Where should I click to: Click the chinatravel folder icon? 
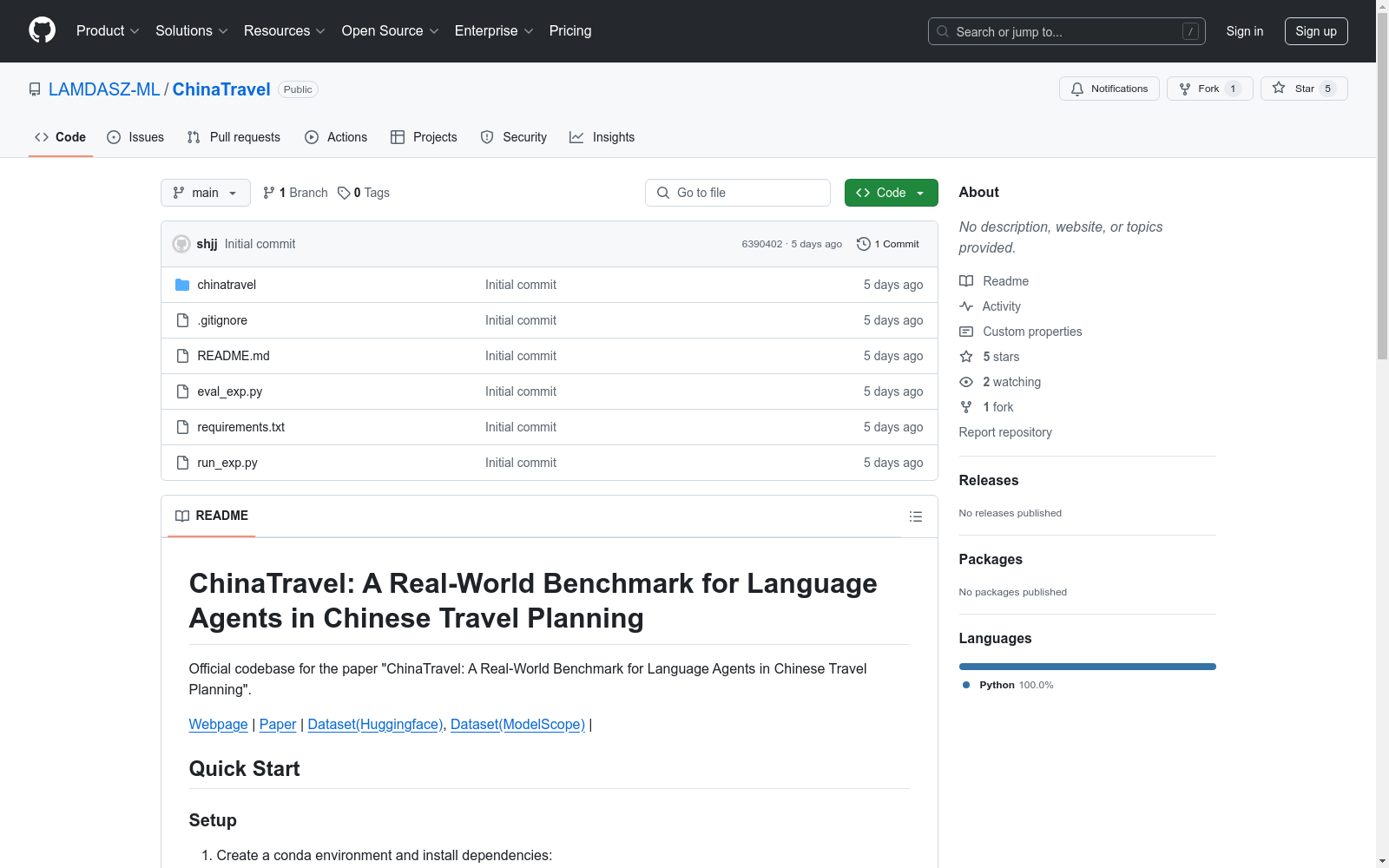(x=182, y=285)
